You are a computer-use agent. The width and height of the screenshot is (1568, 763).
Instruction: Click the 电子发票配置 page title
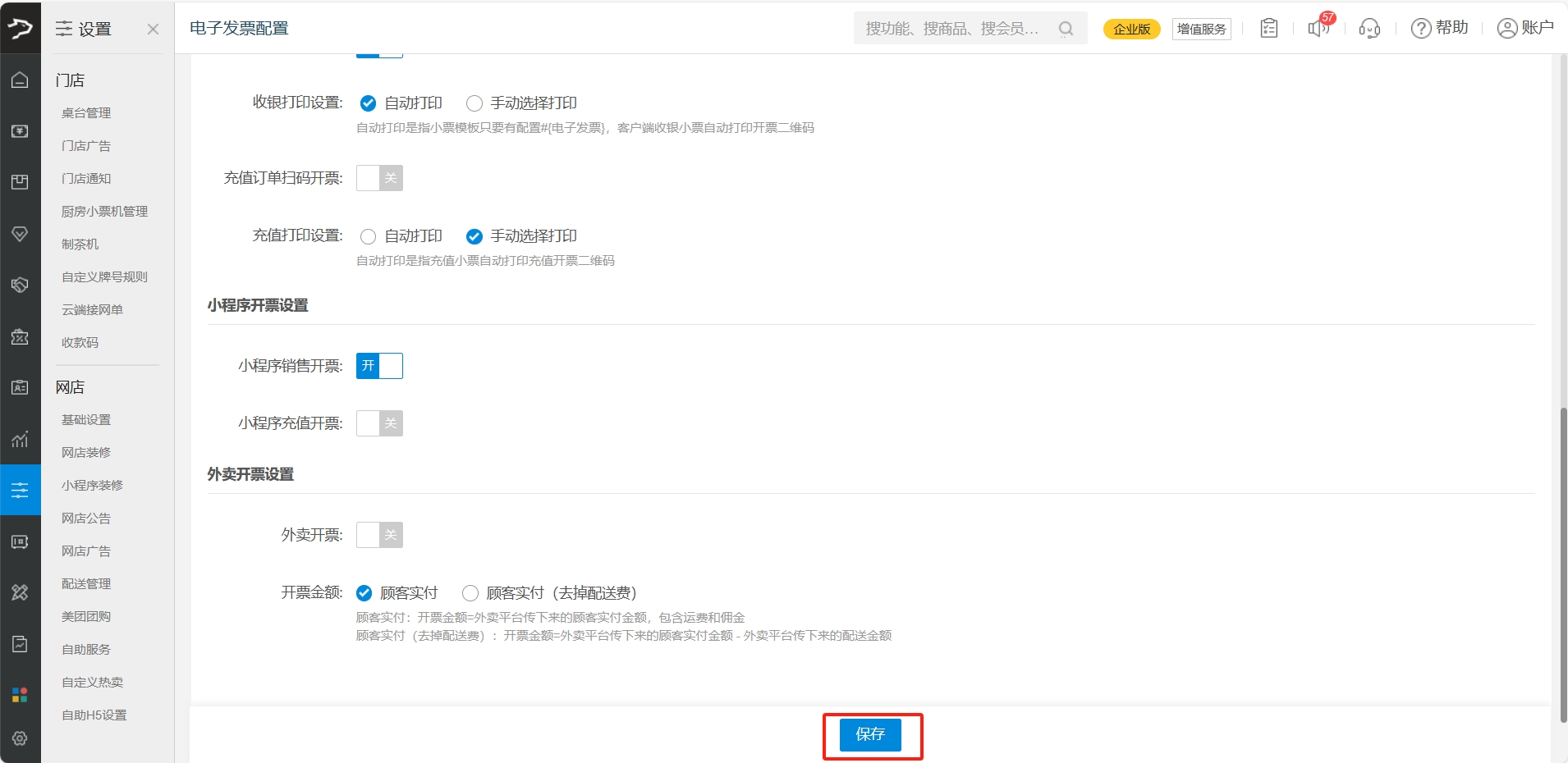click(x=239, y=29)
